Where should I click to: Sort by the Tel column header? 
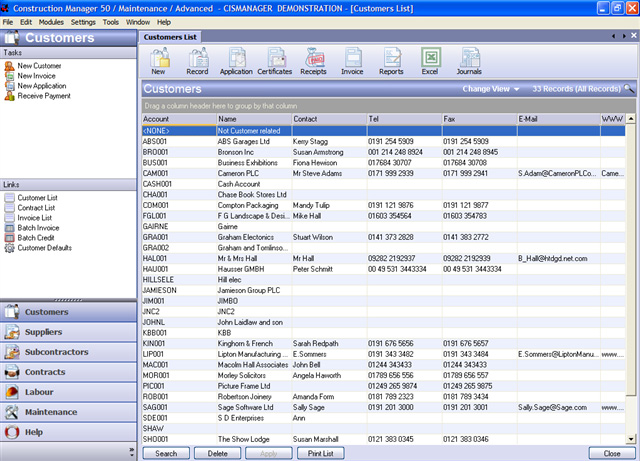click(404, 119)
